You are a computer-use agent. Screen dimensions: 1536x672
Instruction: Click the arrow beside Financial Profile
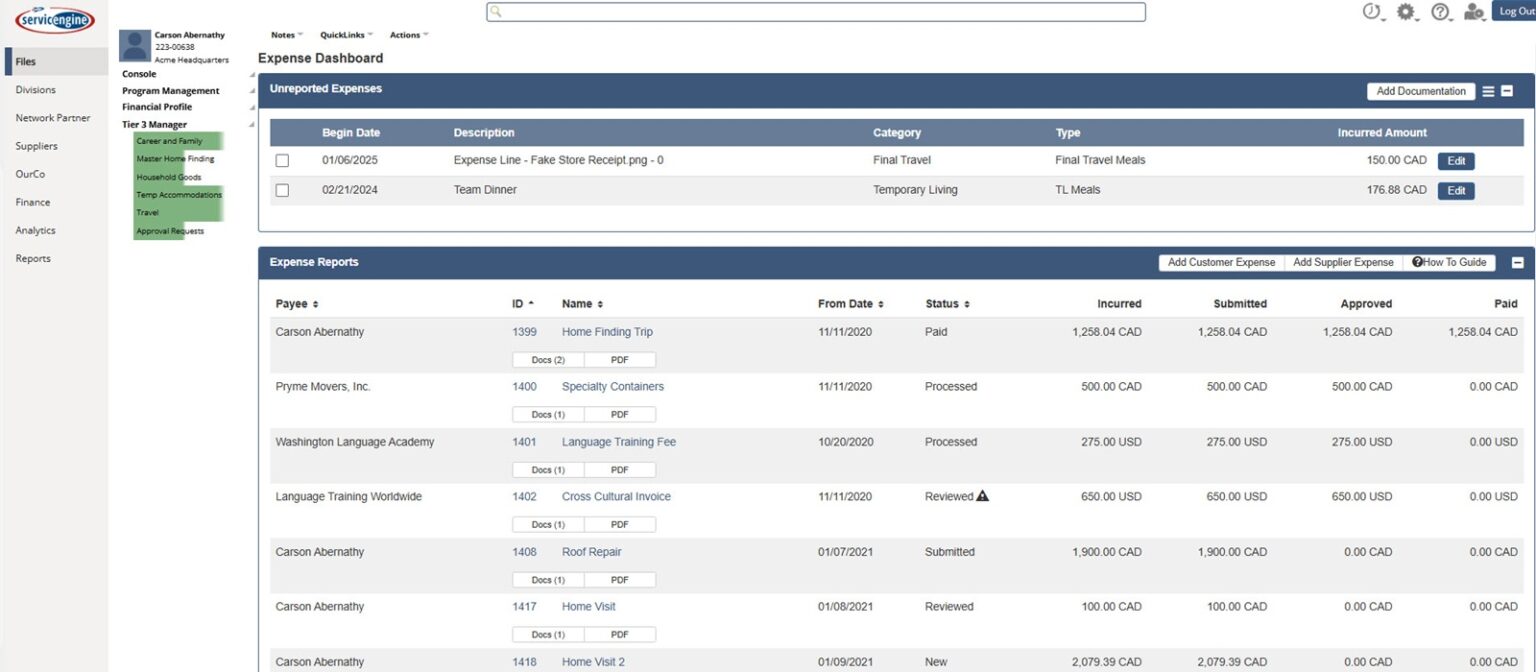click(252, 108)
